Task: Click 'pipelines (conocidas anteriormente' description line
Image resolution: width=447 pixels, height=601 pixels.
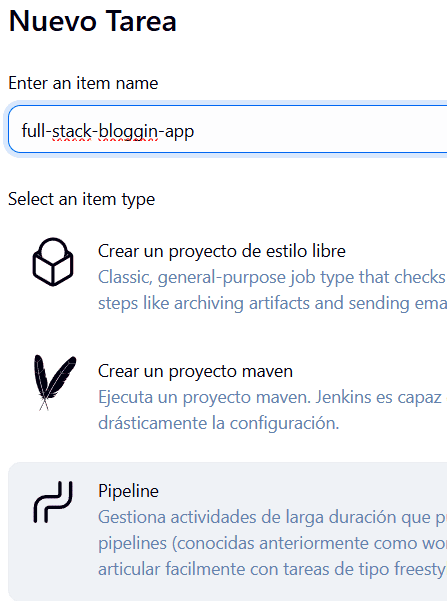Action: 272,543
